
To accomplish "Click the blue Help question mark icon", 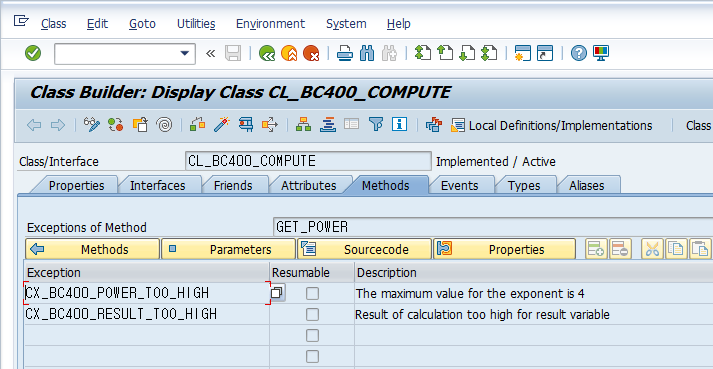I will point(578,53).
